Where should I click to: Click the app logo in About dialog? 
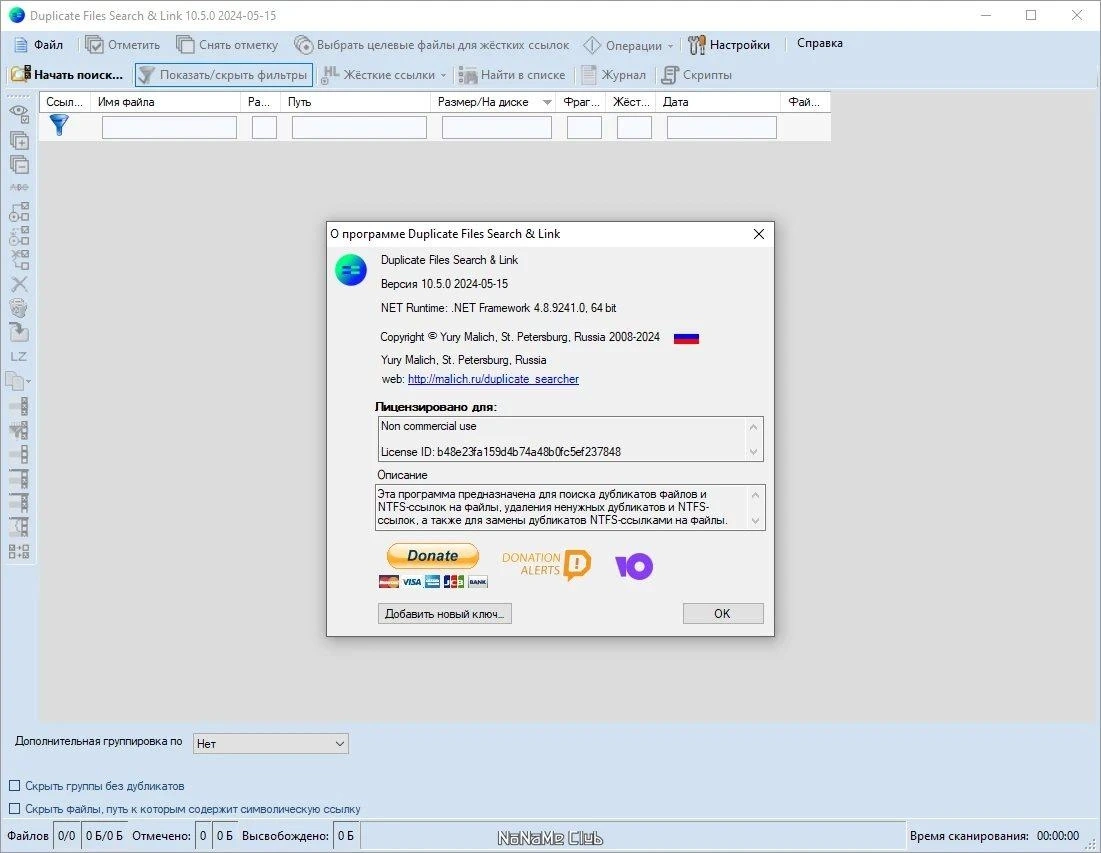(350, 270)
